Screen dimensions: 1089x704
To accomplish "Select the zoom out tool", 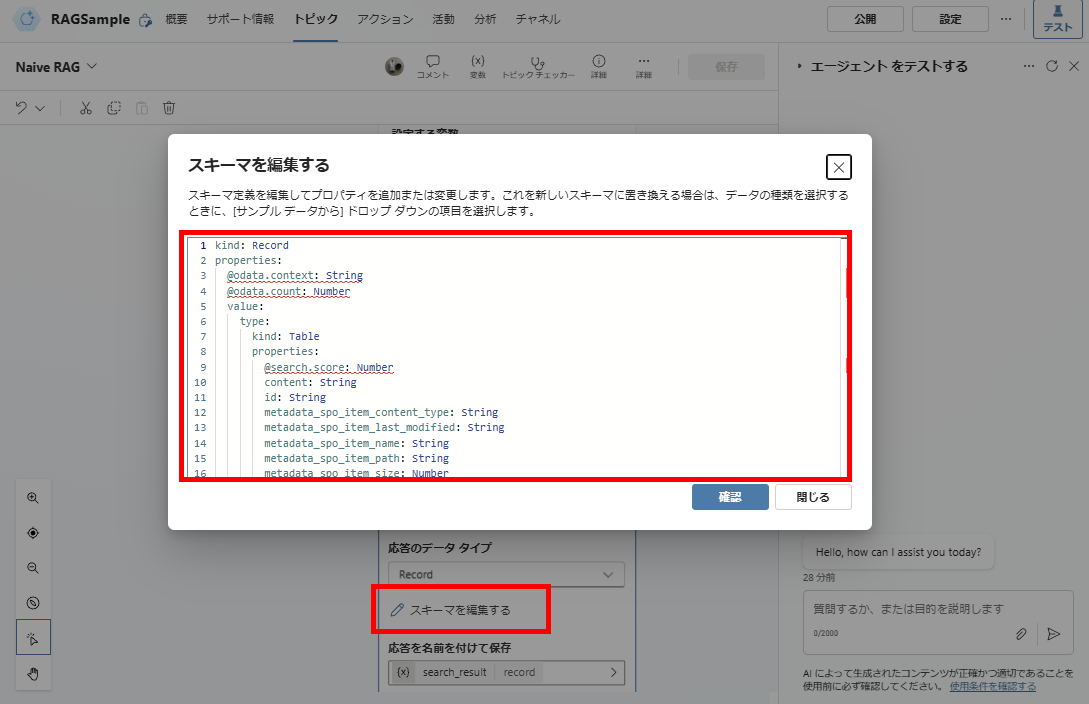I will pos(33,567).
